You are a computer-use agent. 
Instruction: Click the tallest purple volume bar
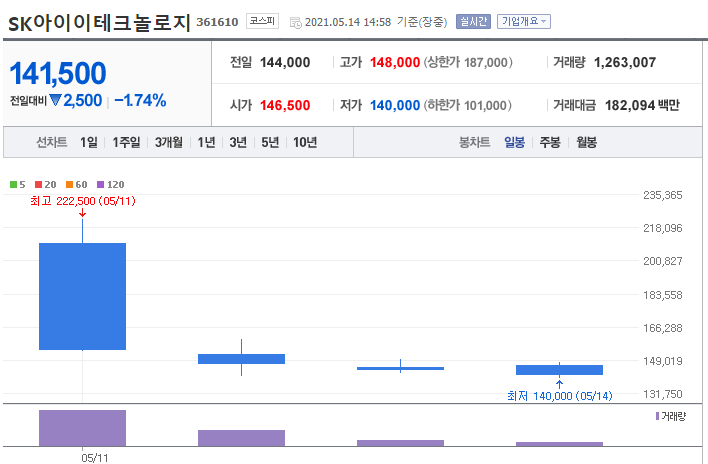point(83,428)
